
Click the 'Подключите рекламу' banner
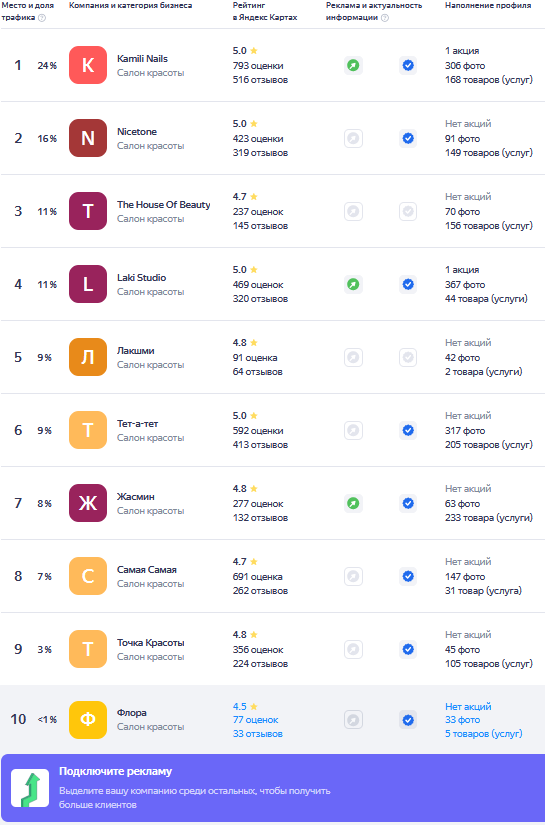point(272,788)
